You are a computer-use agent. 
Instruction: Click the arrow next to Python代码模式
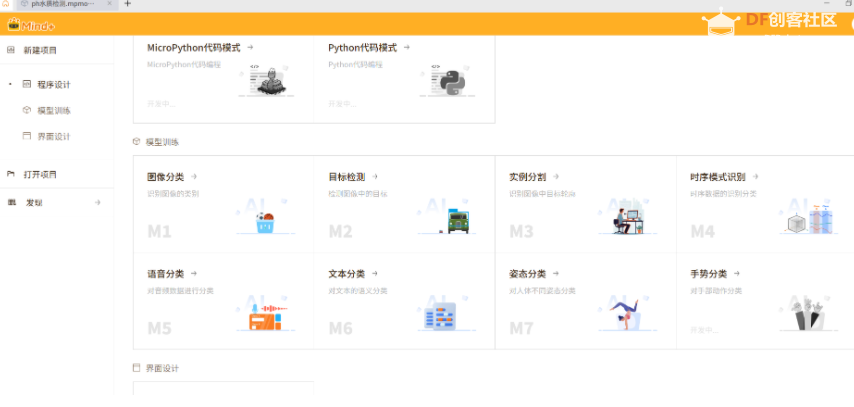406,47
